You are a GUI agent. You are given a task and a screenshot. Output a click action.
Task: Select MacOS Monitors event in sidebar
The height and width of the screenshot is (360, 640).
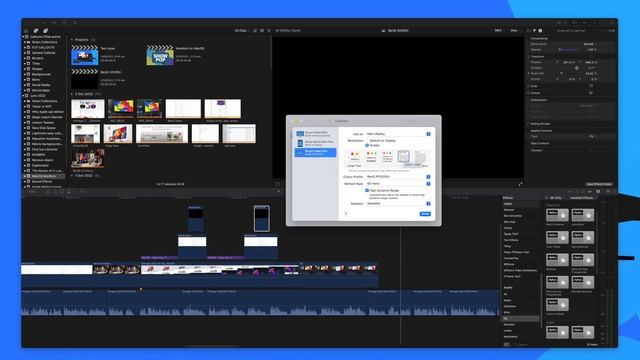click(43, 176)
